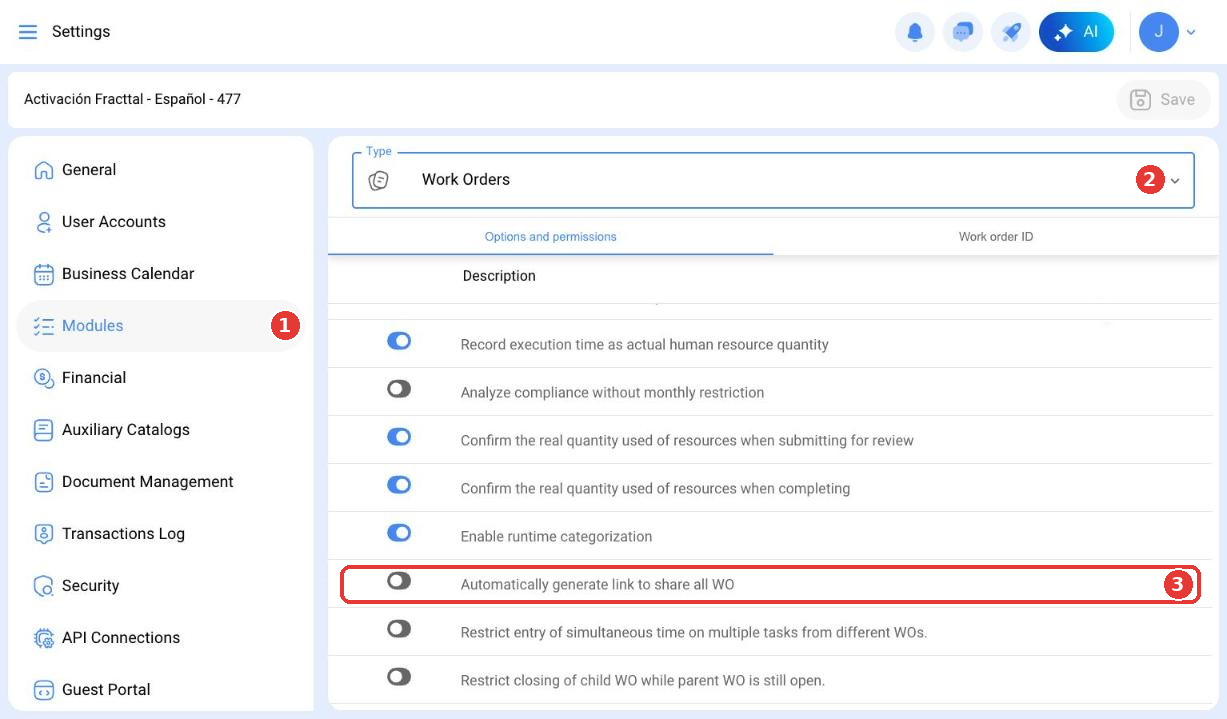Click 'Analyze compliance without monthly restriction' text
1227x719 pixels.
[x=612, y=393]
